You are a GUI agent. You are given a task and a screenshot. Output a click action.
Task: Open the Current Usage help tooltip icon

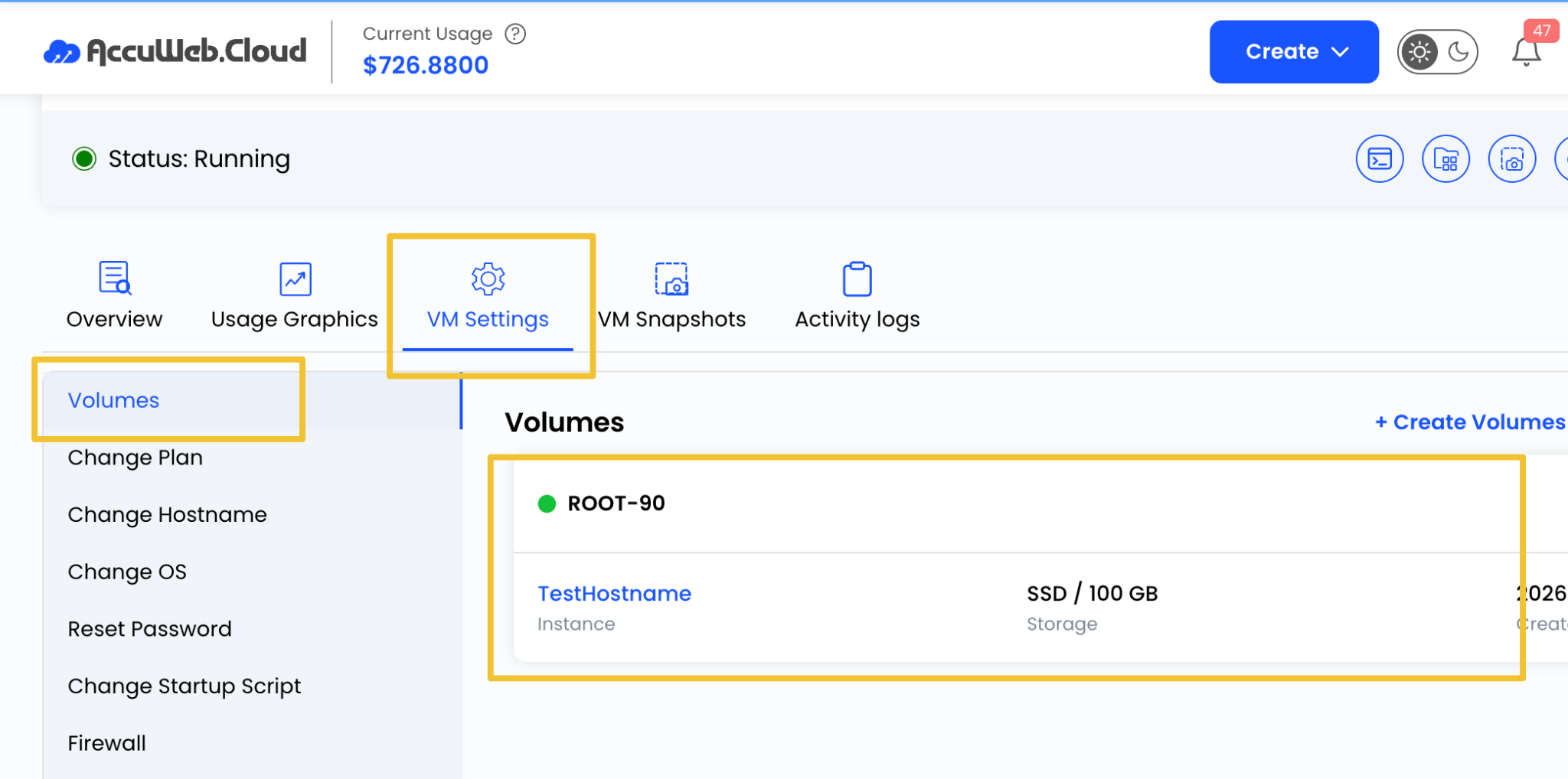point(515,34)
